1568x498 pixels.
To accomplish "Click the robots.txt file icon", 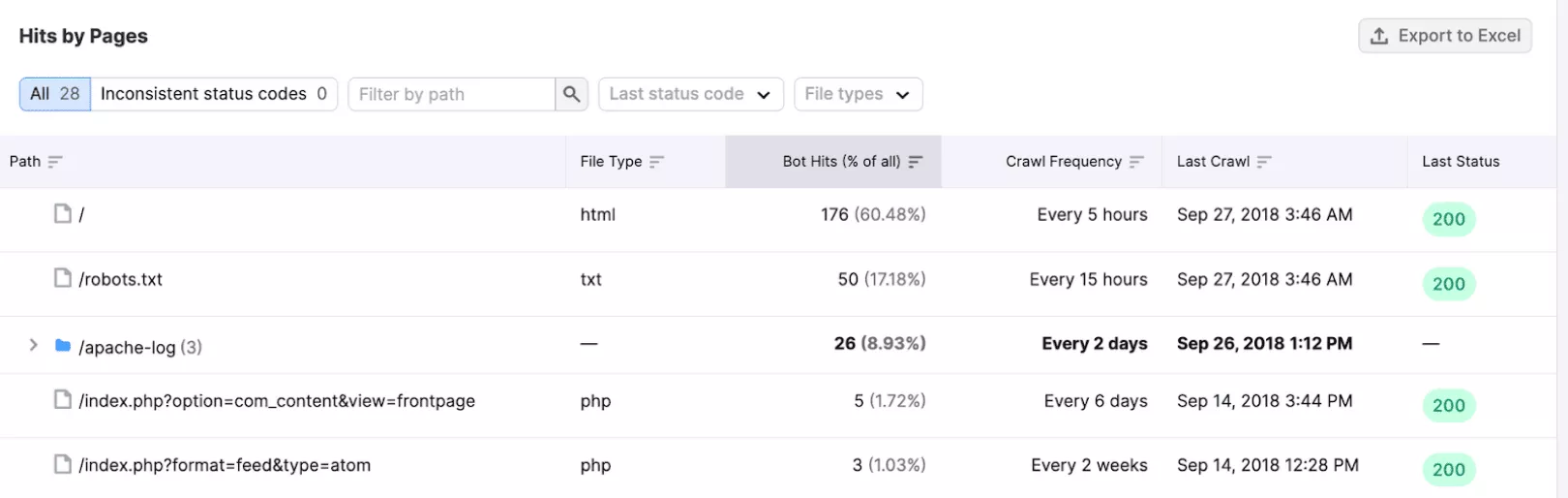I will 63,279.
